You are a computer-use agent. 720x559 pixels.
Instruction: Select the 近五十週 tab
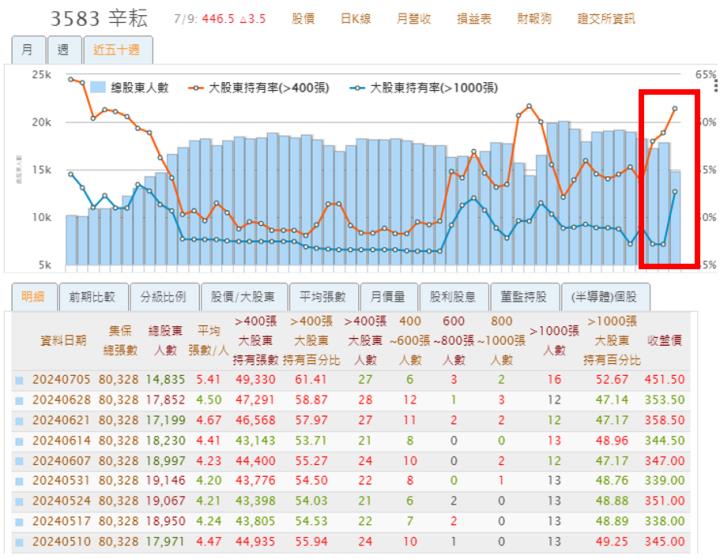(117, 50)
